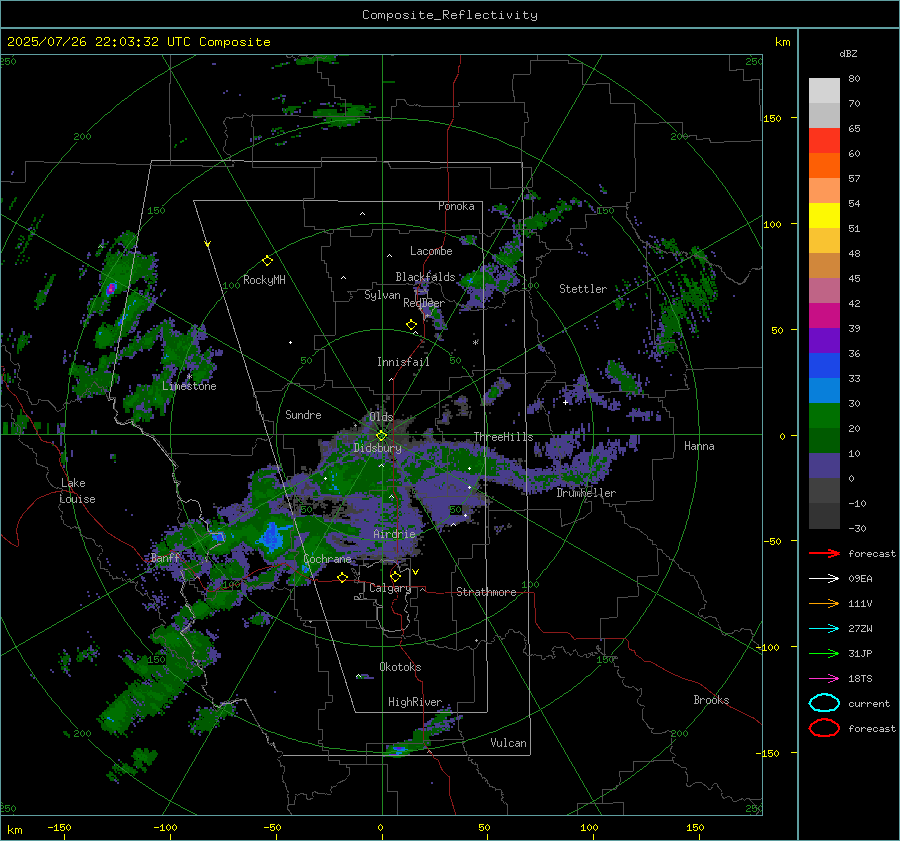
Task: Pick the bright green 30 dBZ swatch
Action: point(824,415)
